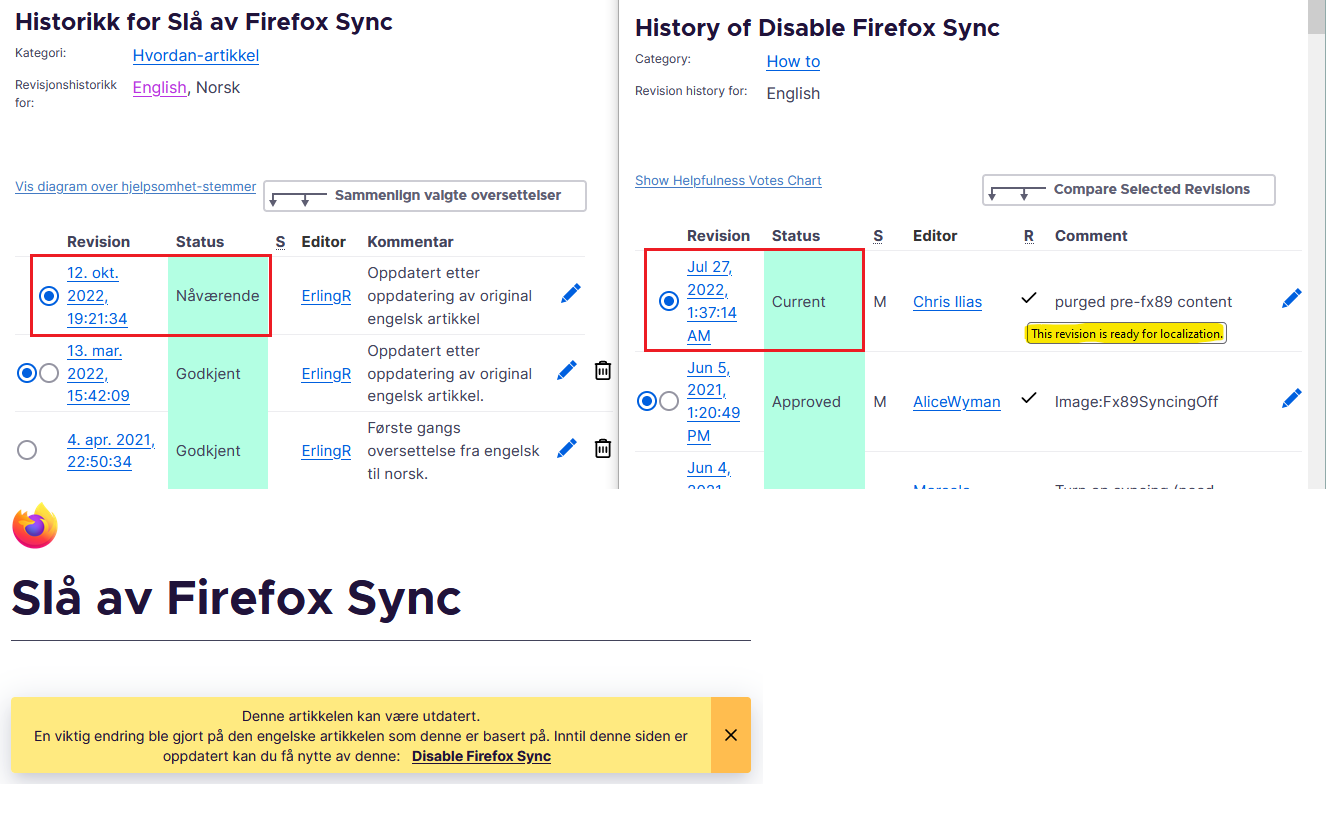Click the Approved status cell
1326x821 pixels.
[813, 401]
